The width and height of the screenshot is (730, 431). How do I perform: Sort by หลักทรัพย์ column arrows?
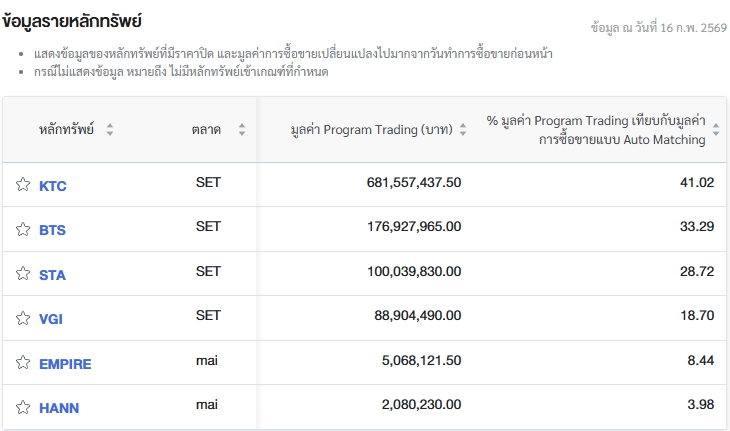(x=110, y=129)
